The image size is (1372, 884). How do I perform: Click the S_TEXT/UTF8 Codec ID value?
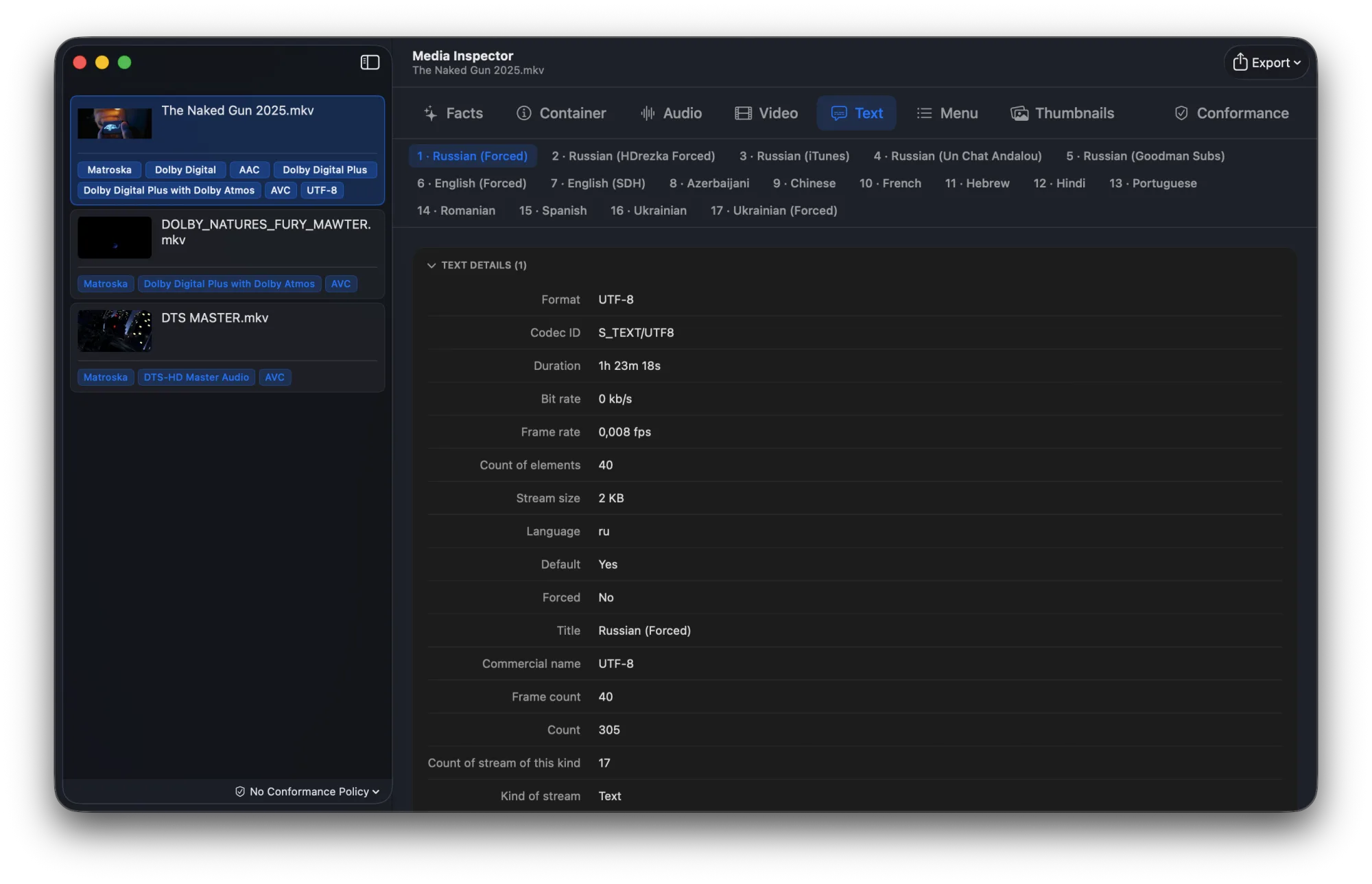coord(636,332)
